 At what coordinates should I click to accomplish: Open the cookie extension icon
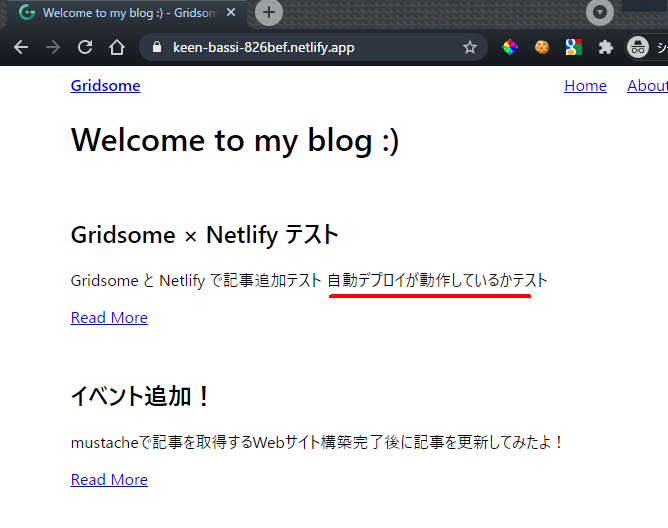click(x=542, y=47)
